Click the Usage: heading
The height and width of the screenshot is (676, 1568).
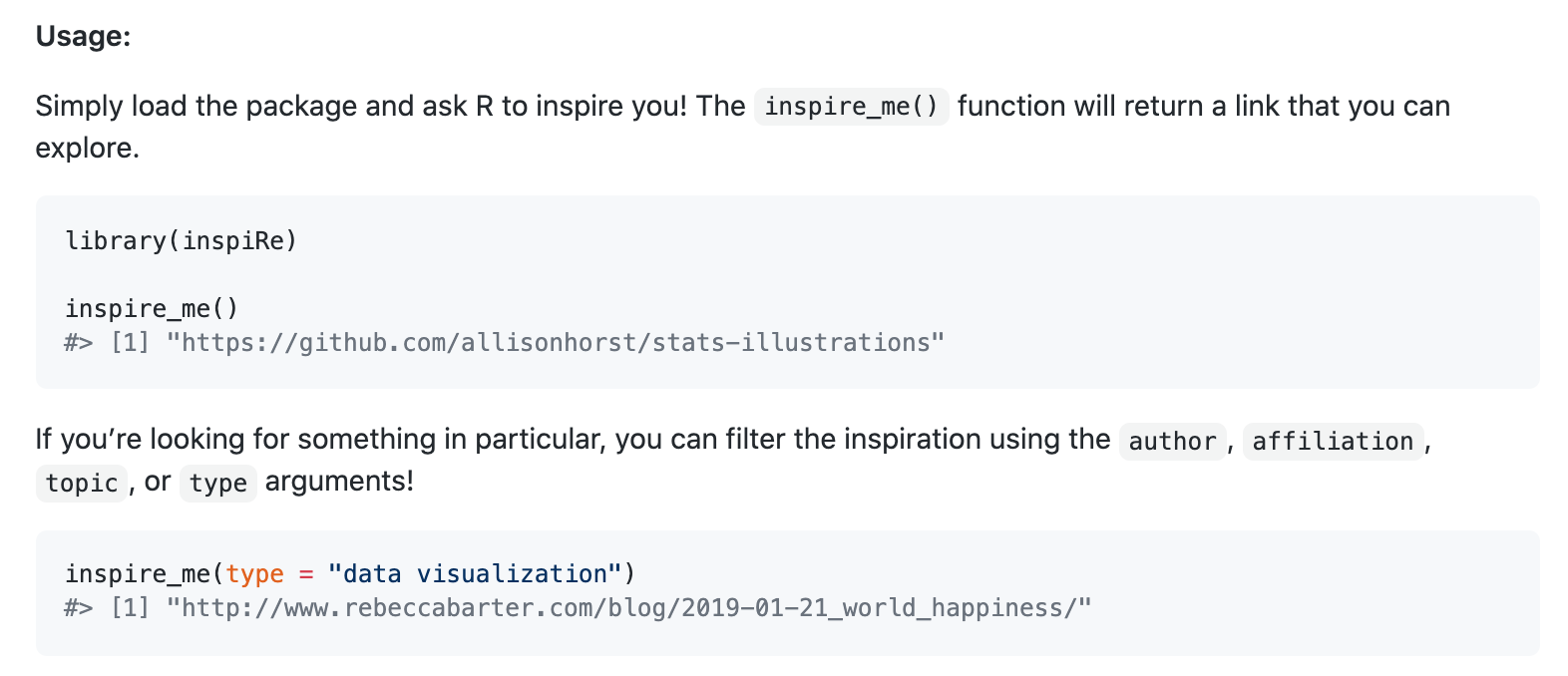pyautogui.click(x=83, y=36)
